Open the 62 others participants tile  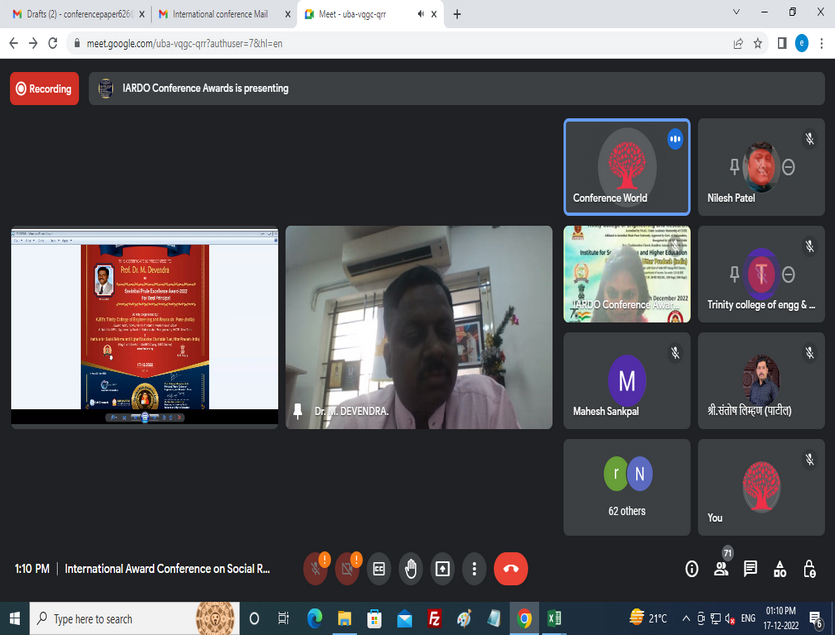point(627,487)
